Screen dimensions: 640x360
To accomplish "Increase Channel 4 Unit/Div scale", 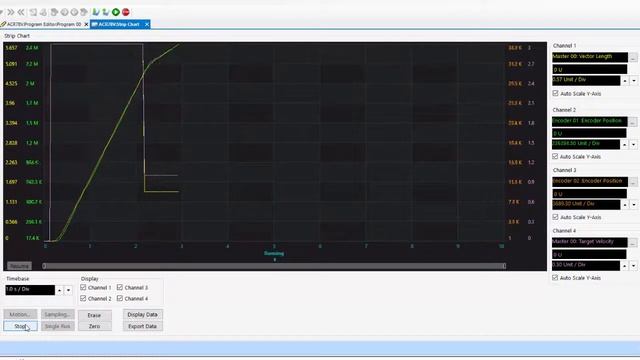I will (x=625, y=266).
